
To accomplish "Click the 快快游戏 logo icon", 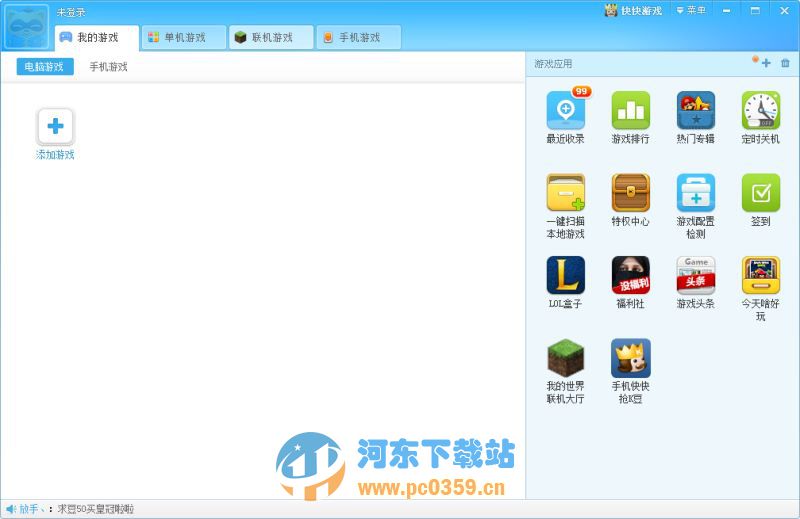I will tap(611, 10).
